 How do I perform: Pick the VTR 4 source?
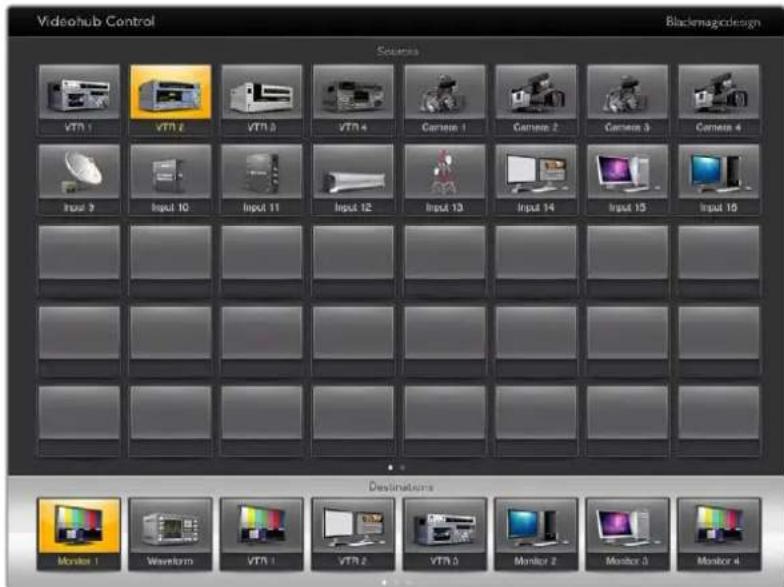coord(353,100)
